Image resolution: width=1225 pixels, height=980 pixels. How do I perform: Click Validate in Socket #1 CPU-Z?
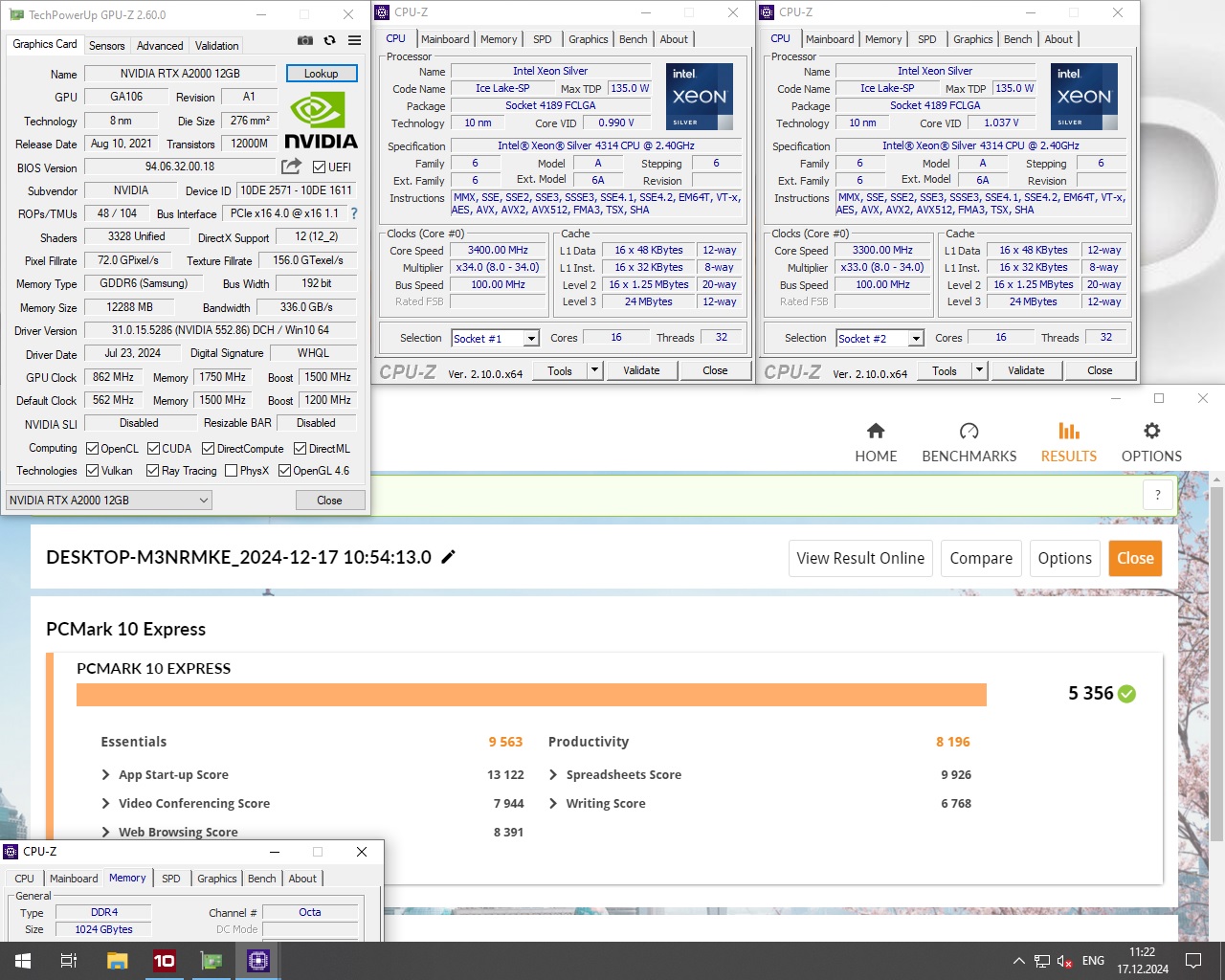(x=641, y=370)
